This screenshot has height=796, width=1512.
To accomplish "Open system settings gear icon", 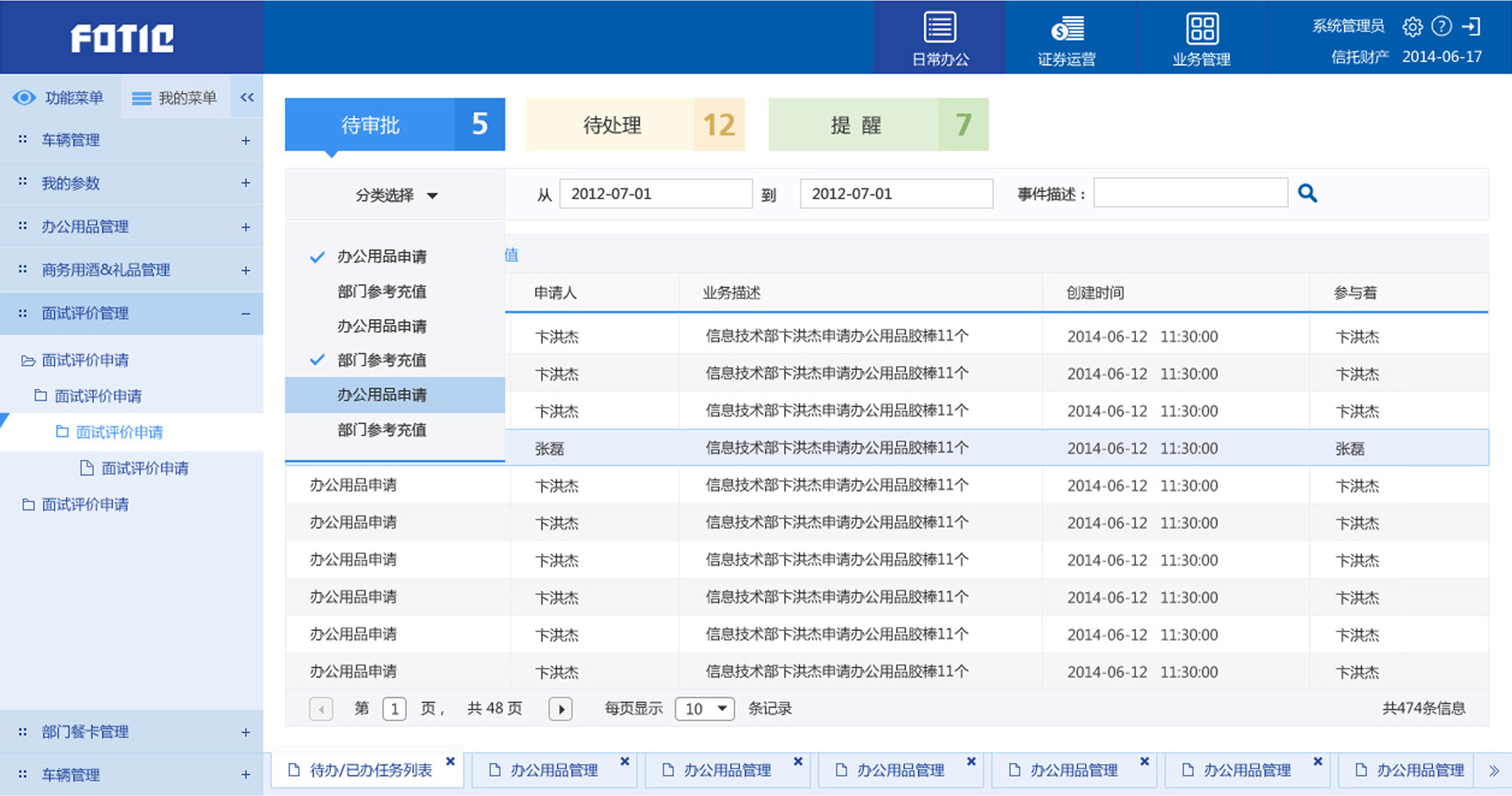I will coord(1413,26).
